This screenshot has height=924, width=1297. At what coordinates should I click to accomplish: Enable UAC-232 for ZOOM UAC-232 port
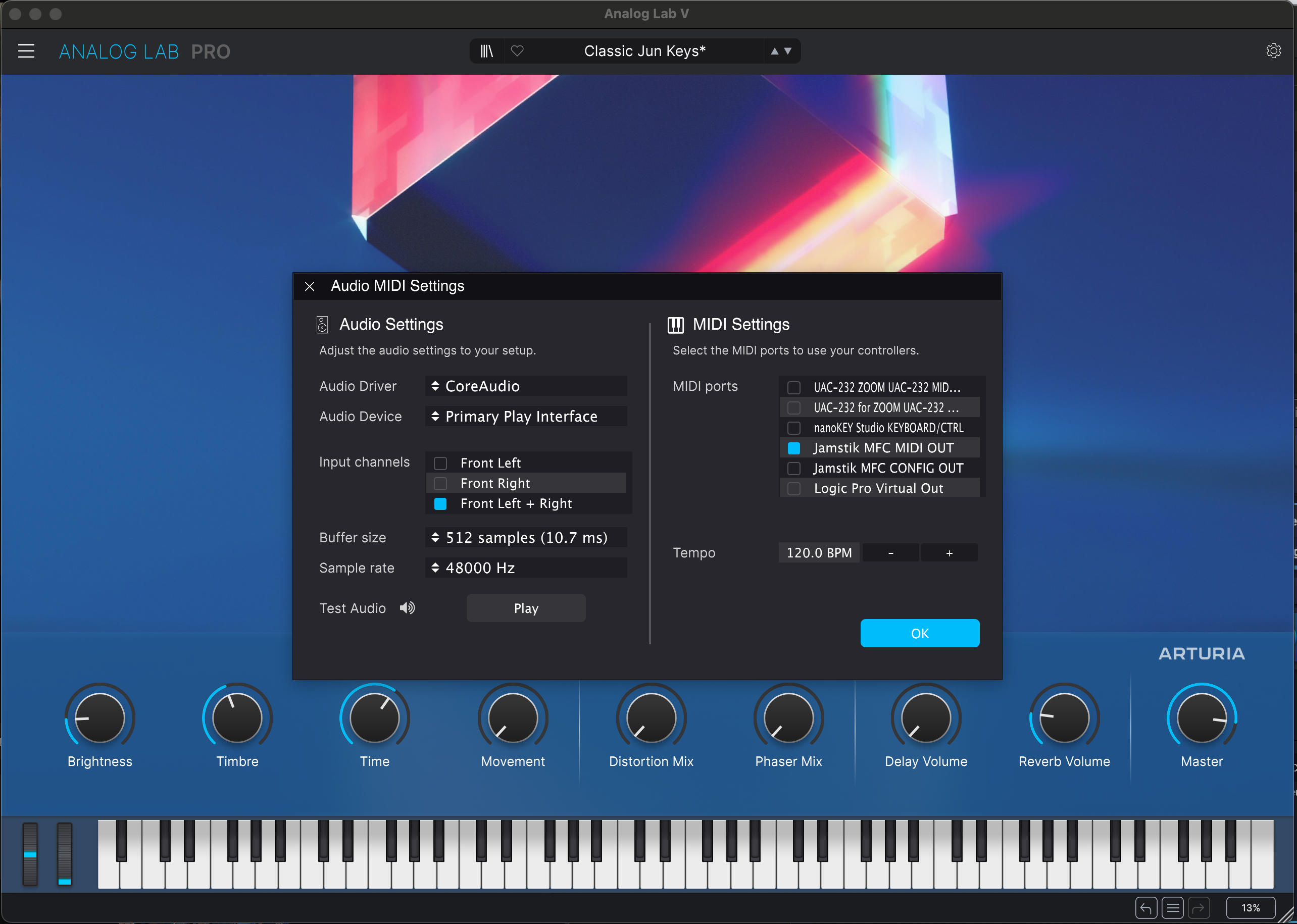(794, 407)
